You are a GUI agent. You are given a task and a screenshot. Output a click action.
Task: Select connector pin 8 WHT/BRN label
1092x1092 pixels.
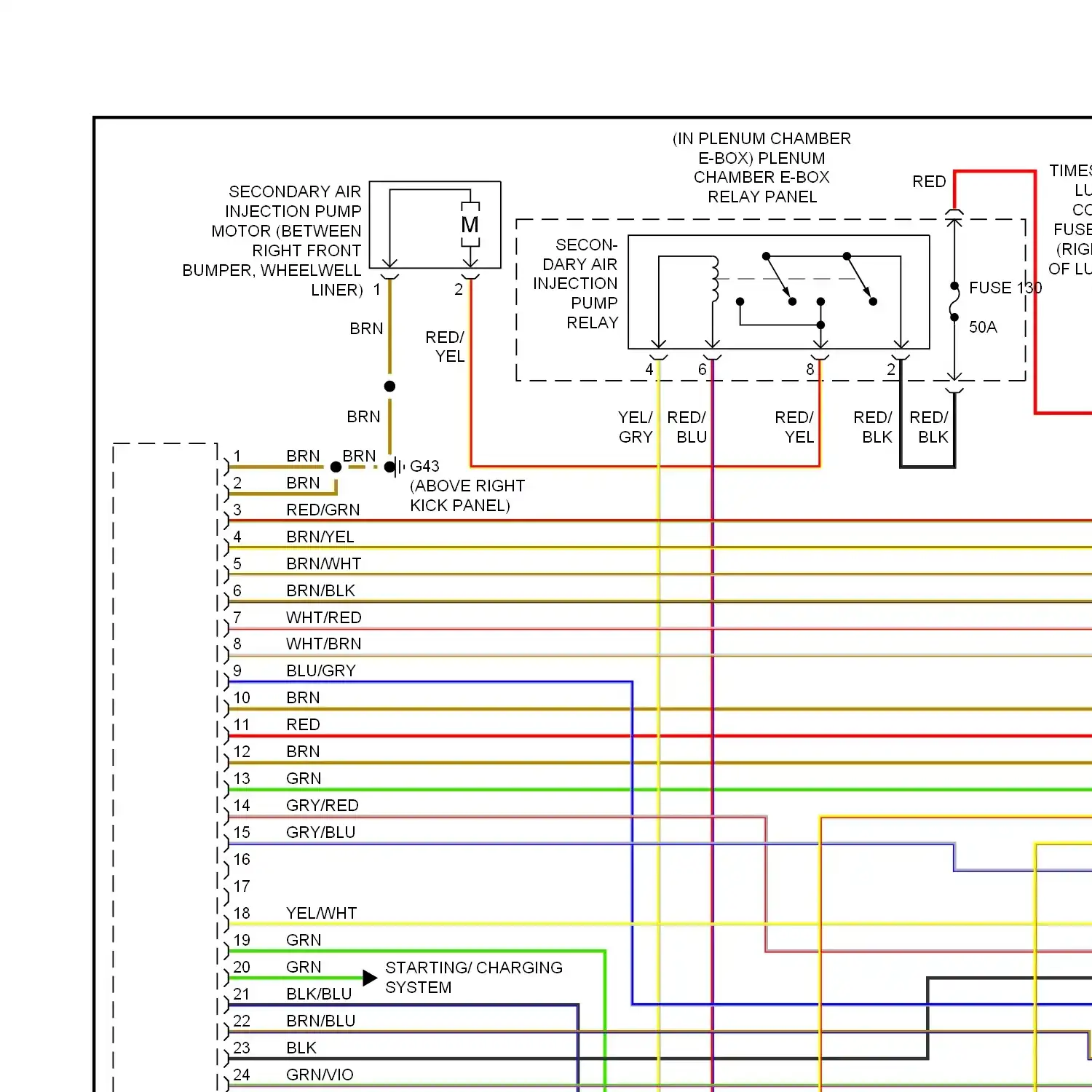tap(323, 644)
